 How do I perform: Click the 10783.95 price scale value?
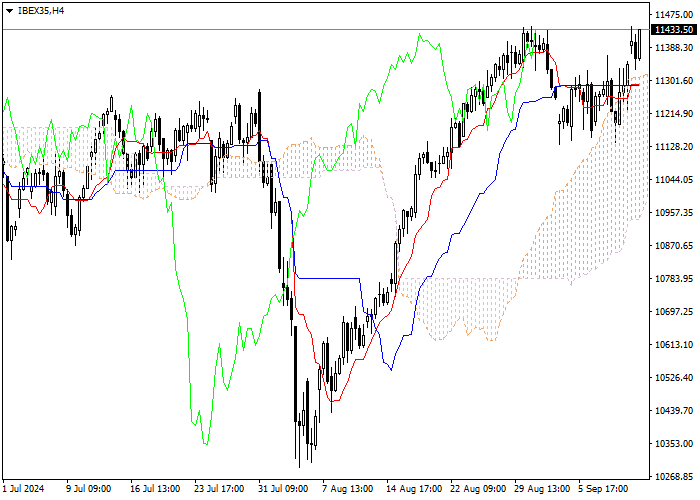[x=674, y=279]
